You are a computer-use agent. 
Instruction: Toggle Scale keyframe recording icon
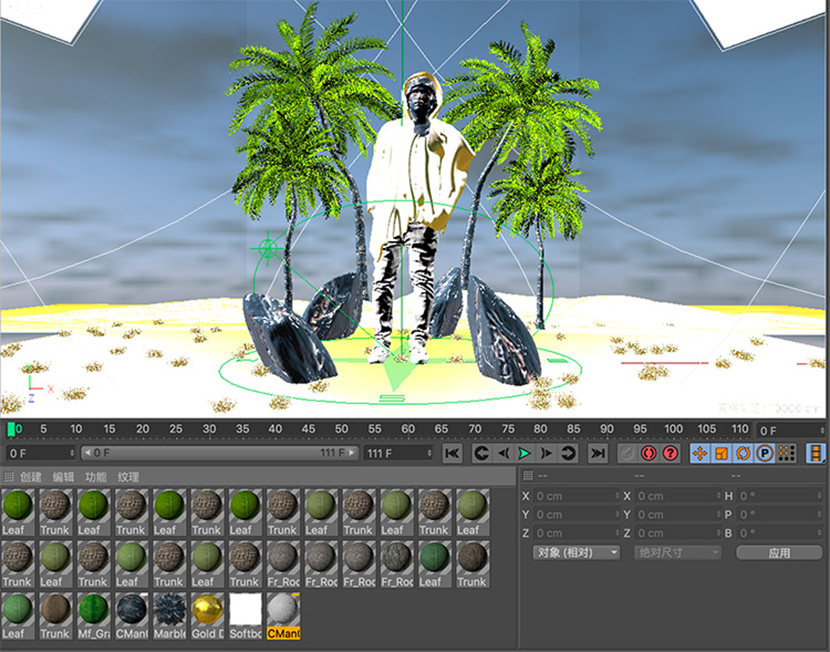[x=721, y=453]
